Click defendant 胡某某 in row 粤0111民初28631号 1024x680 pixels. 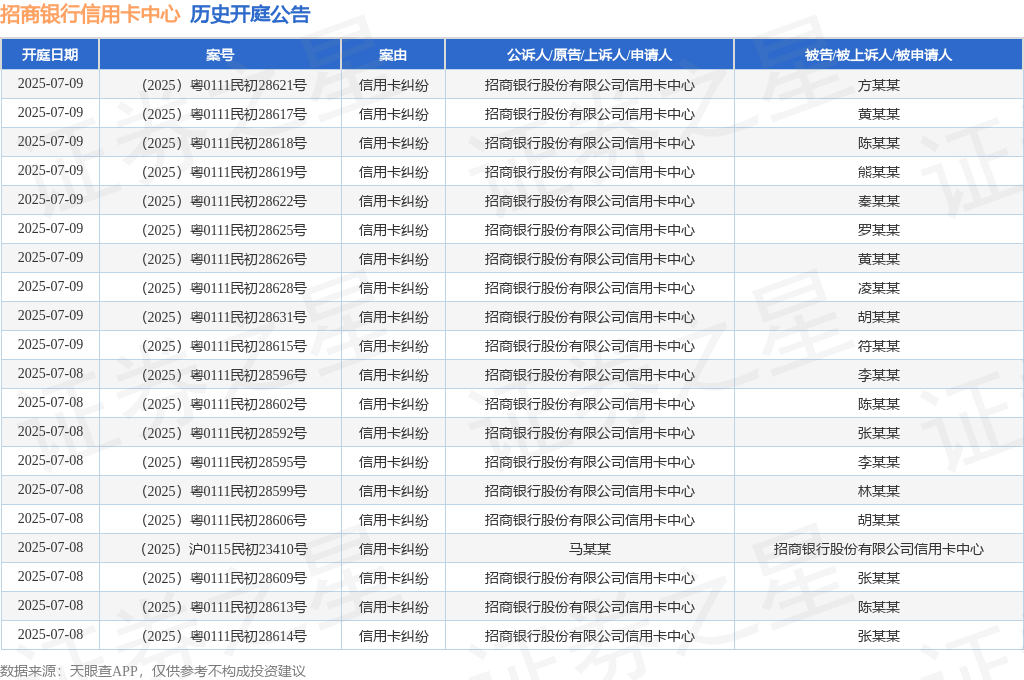coord(878,317)
